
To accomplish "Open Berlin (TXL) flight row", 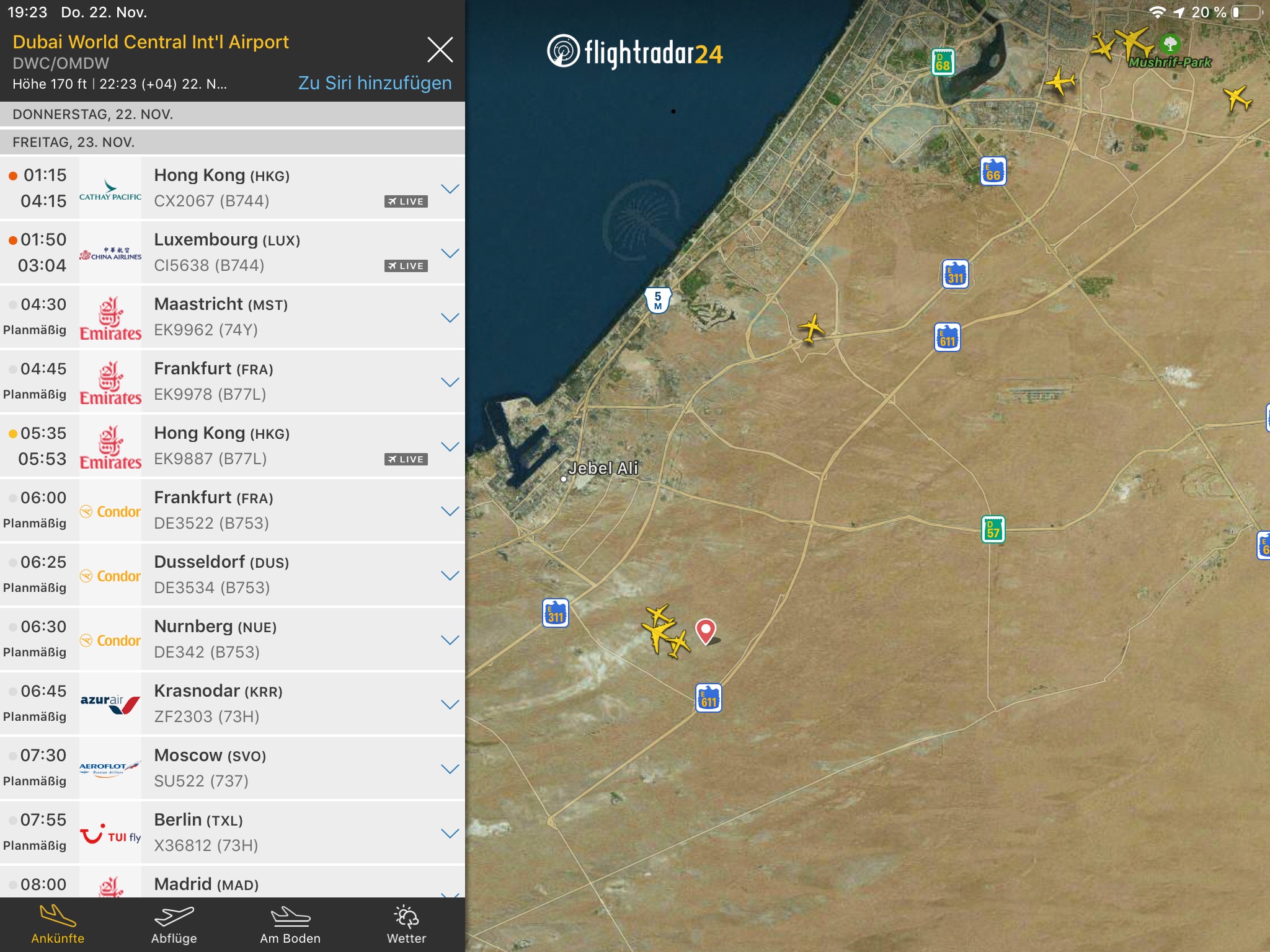I will tap(233, 833).
